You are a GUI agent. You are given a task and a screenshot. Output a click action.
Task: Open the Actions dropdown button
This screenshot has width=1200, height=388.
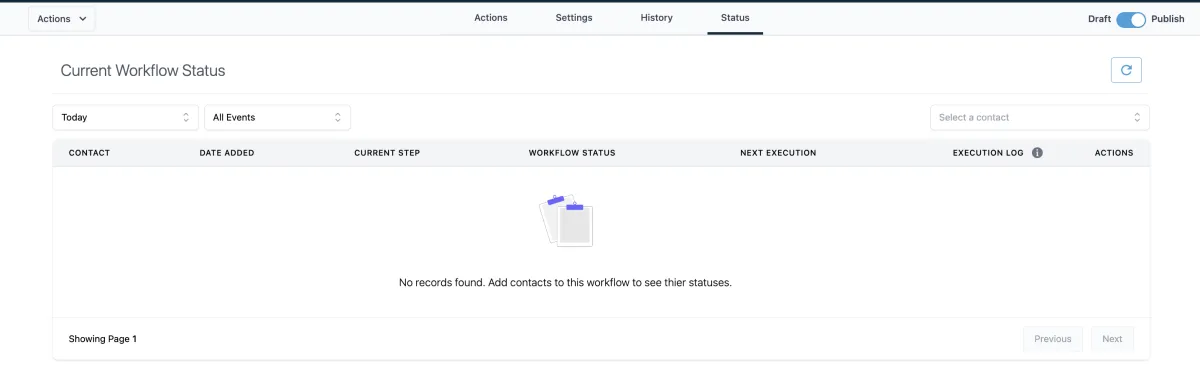pyautogui.click(x=61, y=19)
